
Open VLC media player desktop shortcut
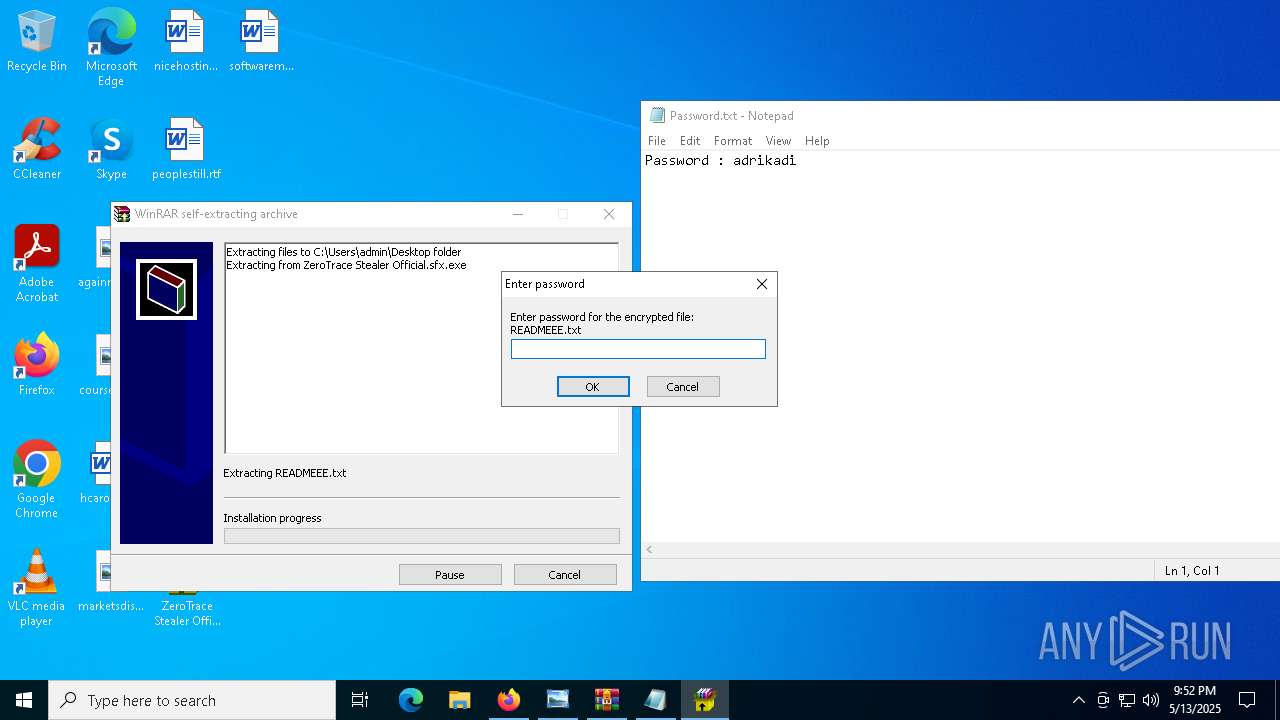click(37, 588)
